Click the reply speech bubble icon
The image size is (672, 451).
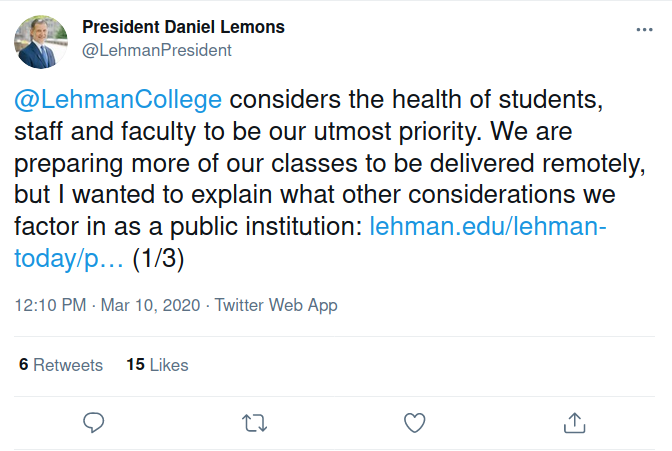coord(94,421)
